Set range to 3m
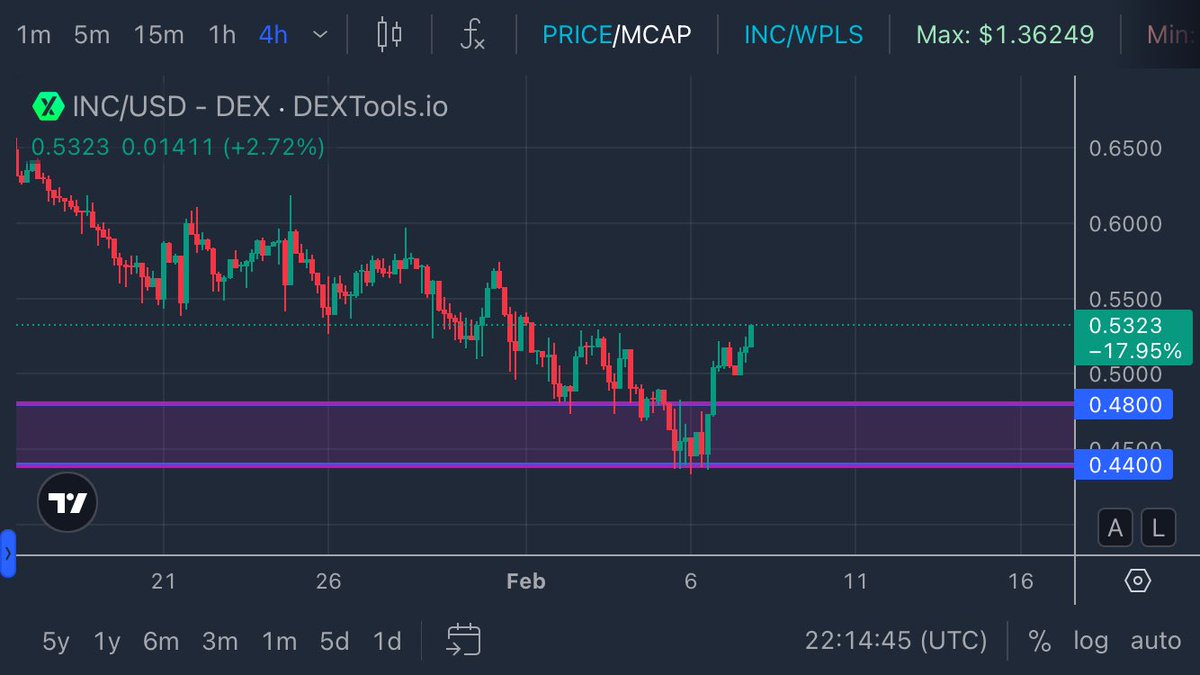Viewport: 1200px width, 675px height. tap(220, 641)
